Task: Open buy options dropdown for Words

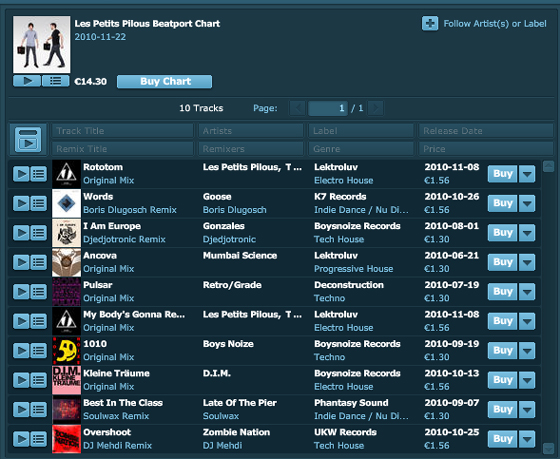Action: pyautogui.click(x=527, y=204)
